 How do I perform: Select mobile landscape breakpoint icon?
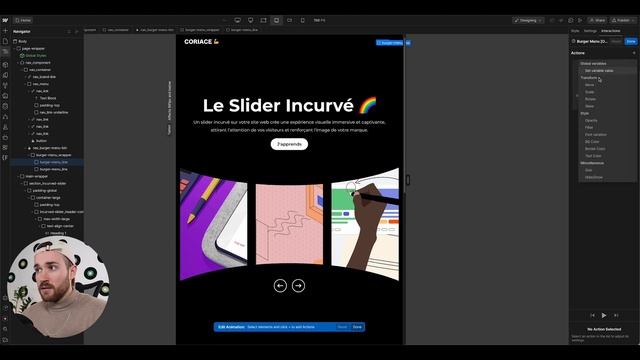click(289, 20)
